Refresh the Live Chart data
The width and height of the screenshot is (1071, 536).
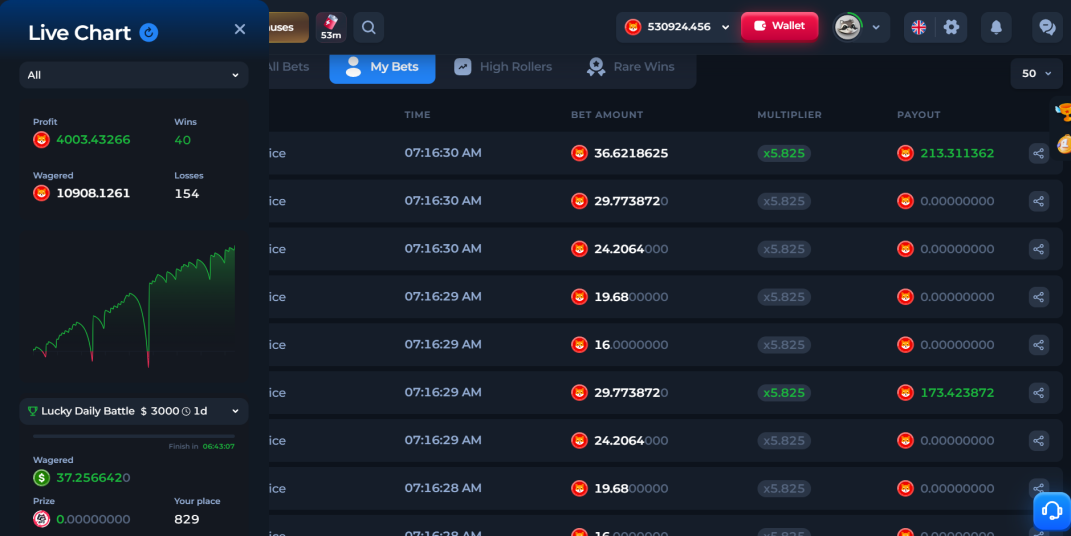pyautogui.click(x=149, y=32)
